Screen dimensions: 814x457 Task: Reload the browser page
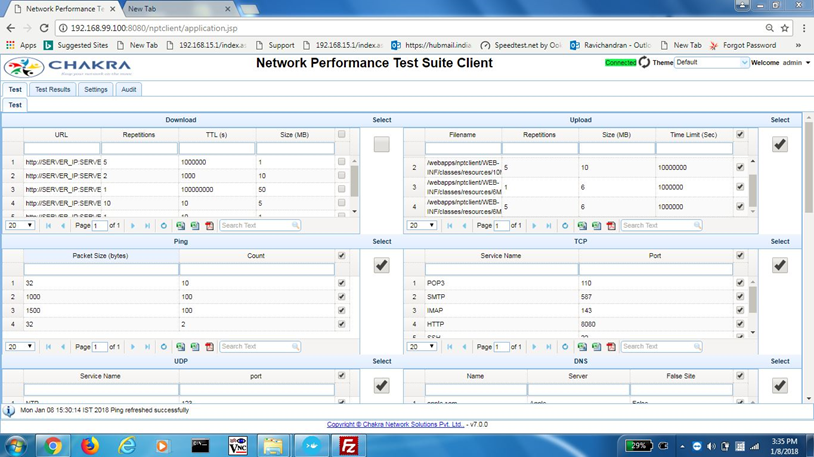[x=44, y=28]
